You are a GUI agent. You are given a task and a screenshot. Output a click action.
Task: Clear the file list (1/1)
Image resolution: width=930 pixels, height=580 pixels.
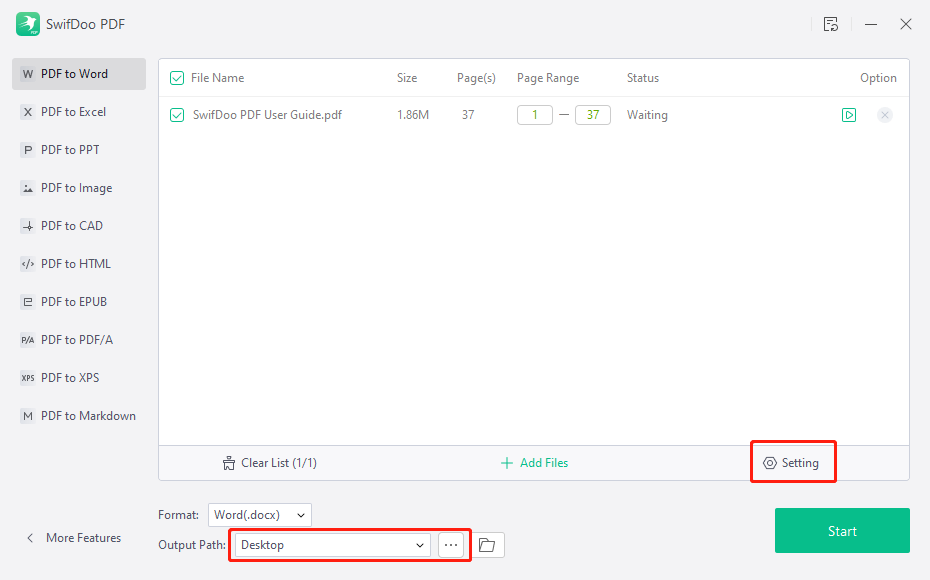click(270, 463)
